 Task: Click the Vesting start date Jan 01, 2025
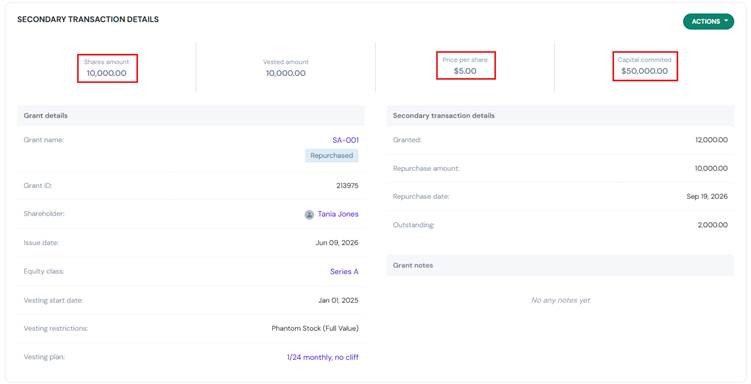coord(338,301)
